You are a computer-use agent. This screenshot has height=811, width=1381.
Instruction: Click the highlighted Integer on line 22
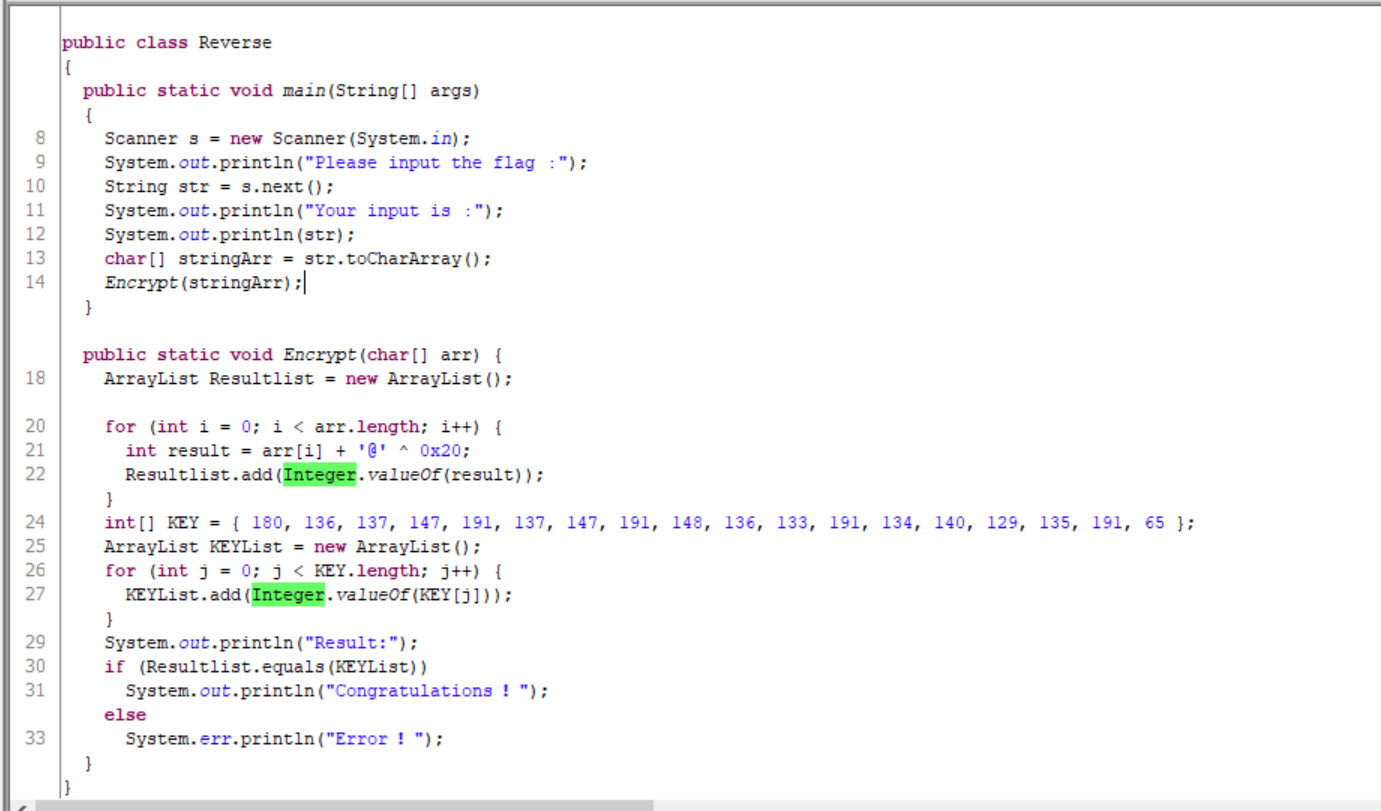tap(319, 475)
